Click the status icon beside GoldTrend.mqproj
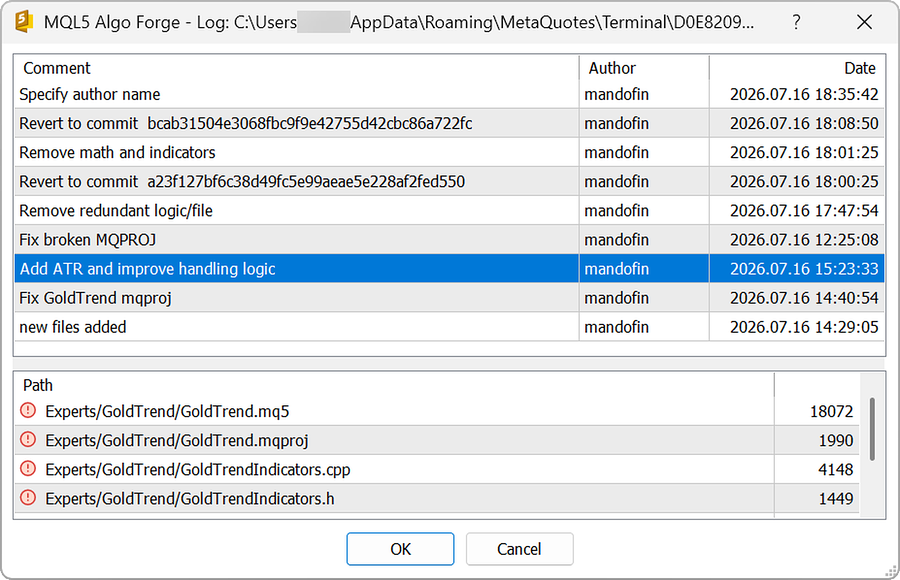This screenshot has width=900, height=580. pyautogui.click(x=28, y=440)
